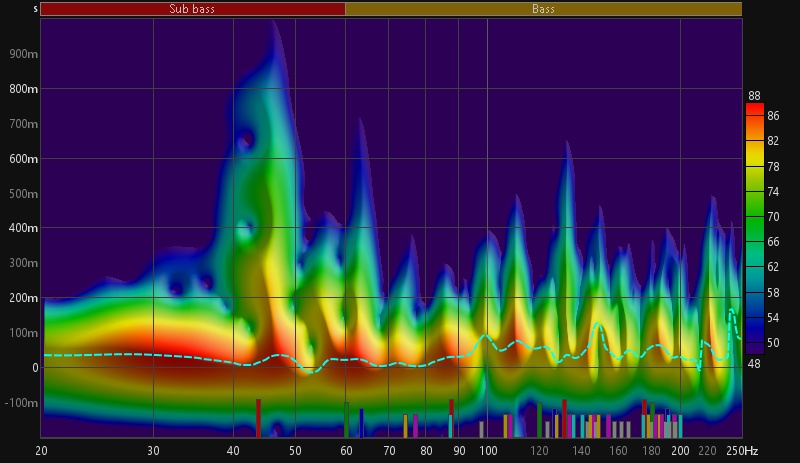Click the color gradient scale bar
This screenshot has width=800, height=463.
click(755, 230)
